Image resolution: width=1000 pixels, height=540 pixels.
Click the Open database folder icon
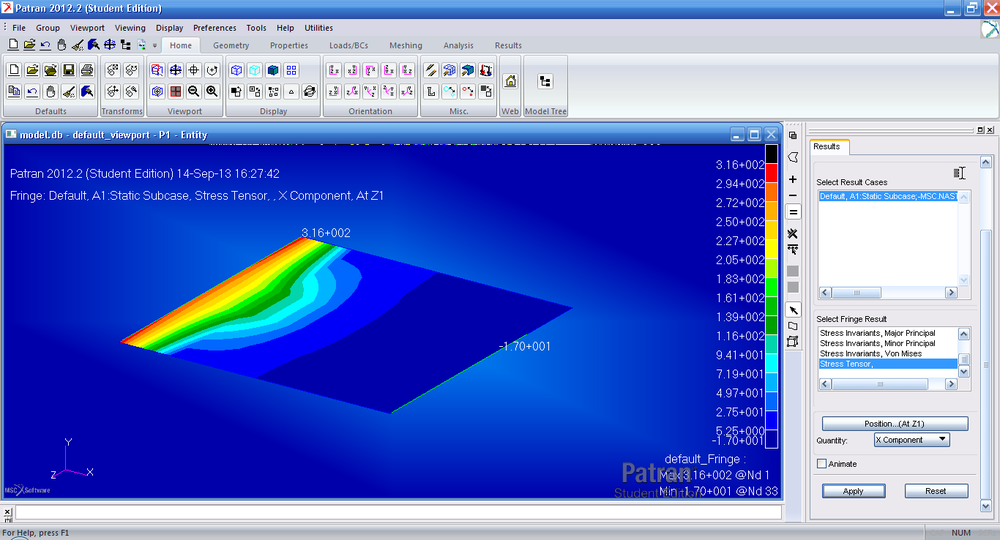[x=32, y=70]
